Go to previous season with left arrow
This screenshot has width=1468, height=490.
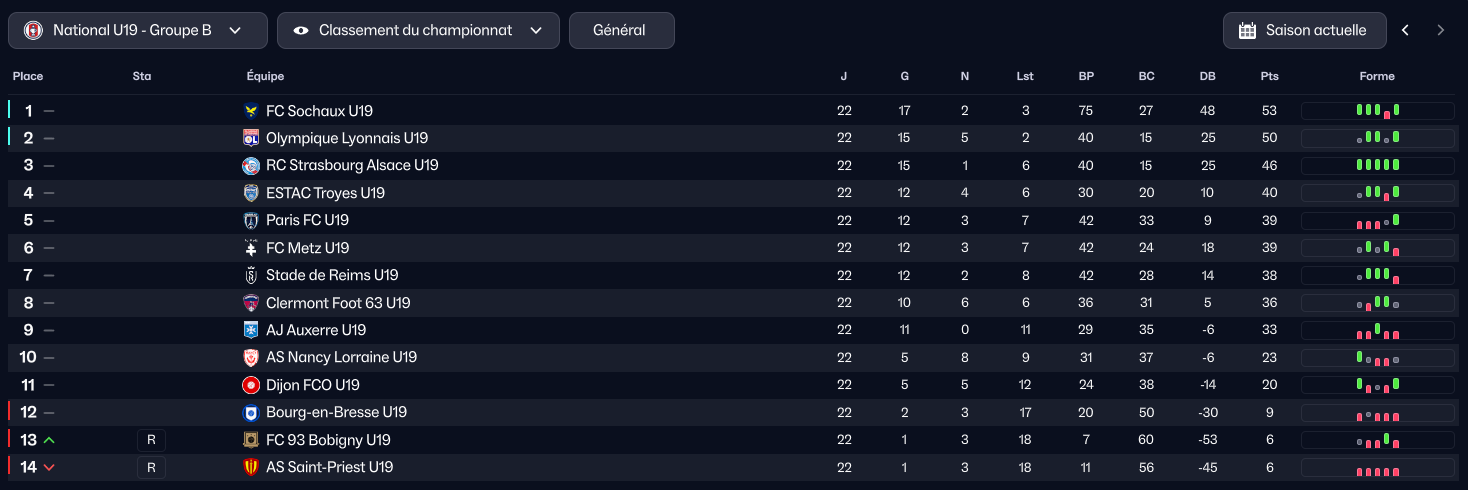(1405, 30)
